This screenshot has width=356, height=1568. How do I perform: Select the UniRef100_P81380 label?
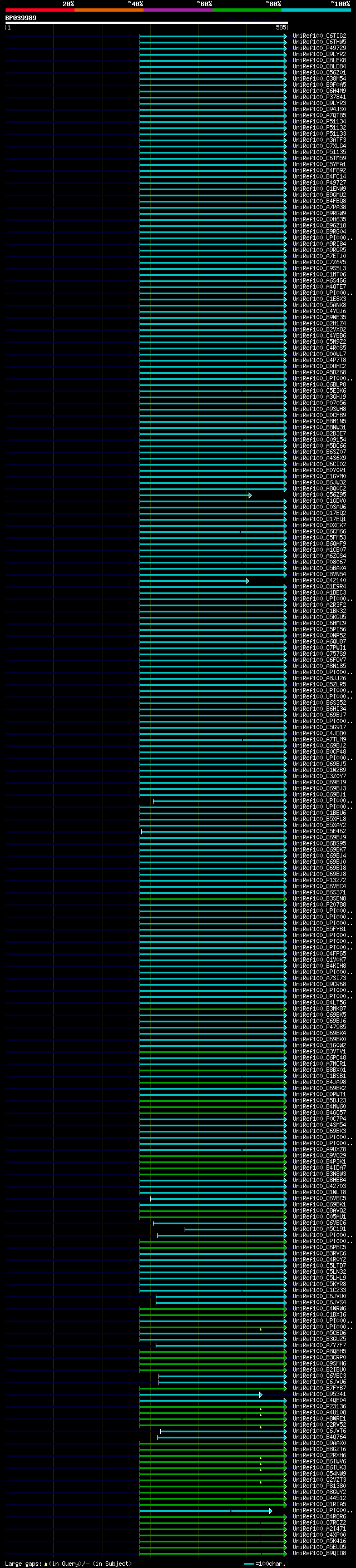click(x=319, y=1486)
